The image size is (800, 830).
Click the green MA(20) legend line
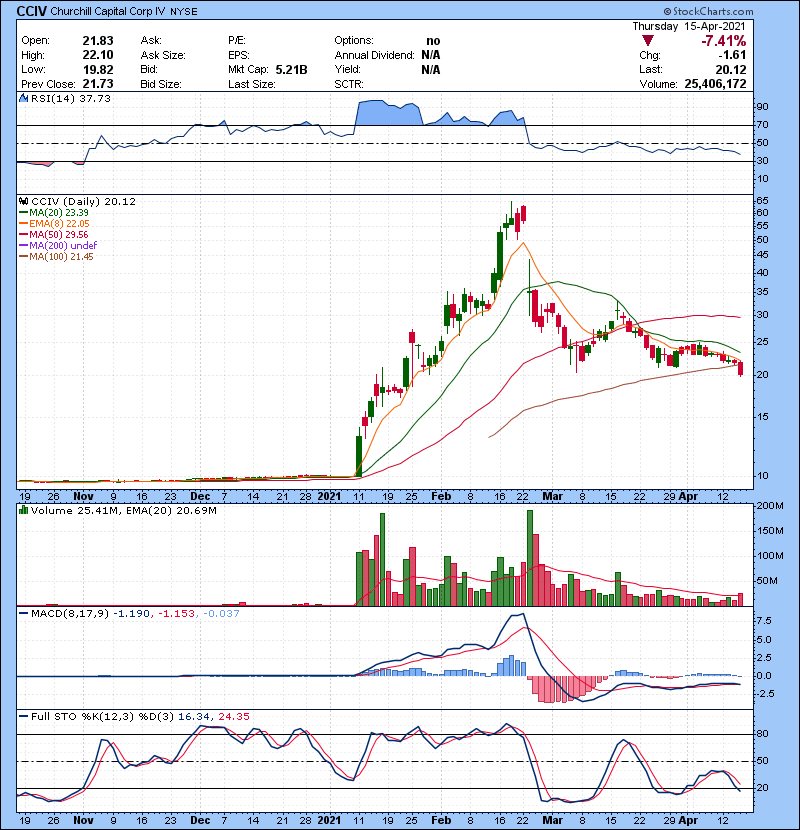[x=23, y=213]
